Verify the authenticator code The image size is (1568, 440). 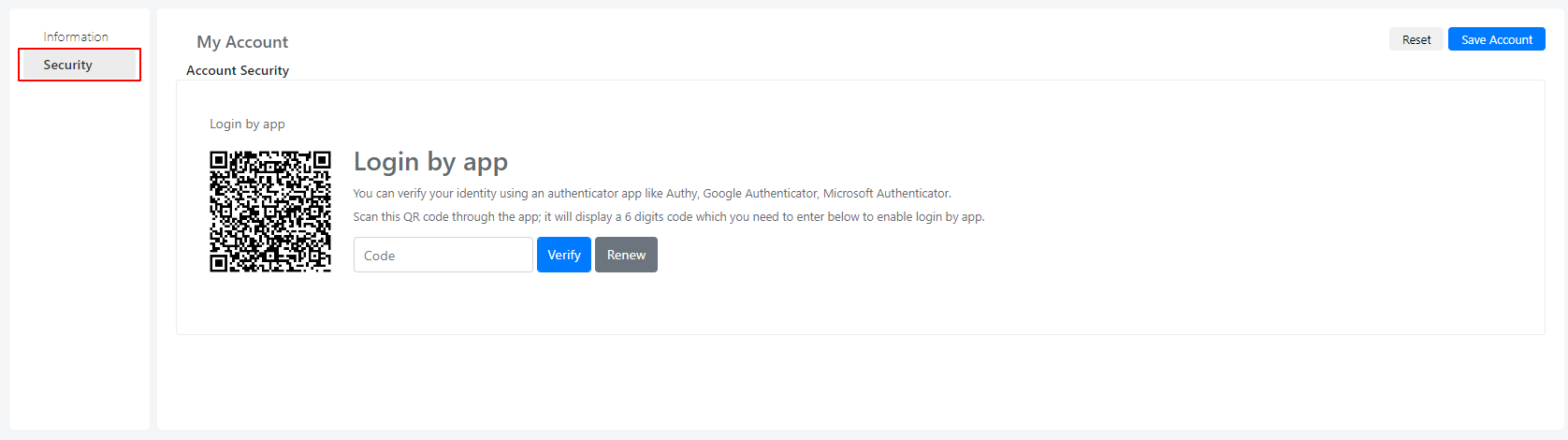point(564,255)
